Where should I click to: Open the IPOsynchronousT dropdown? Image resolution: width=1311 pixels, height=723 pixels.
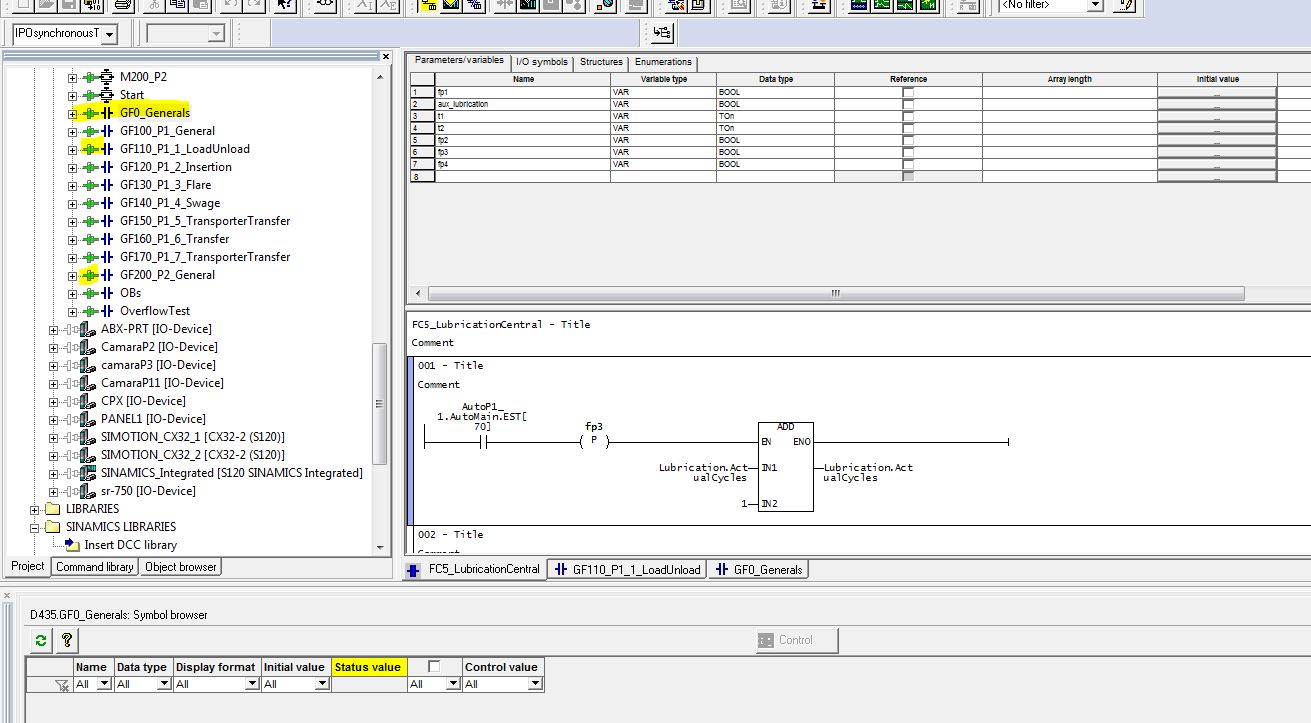(108, 34)
